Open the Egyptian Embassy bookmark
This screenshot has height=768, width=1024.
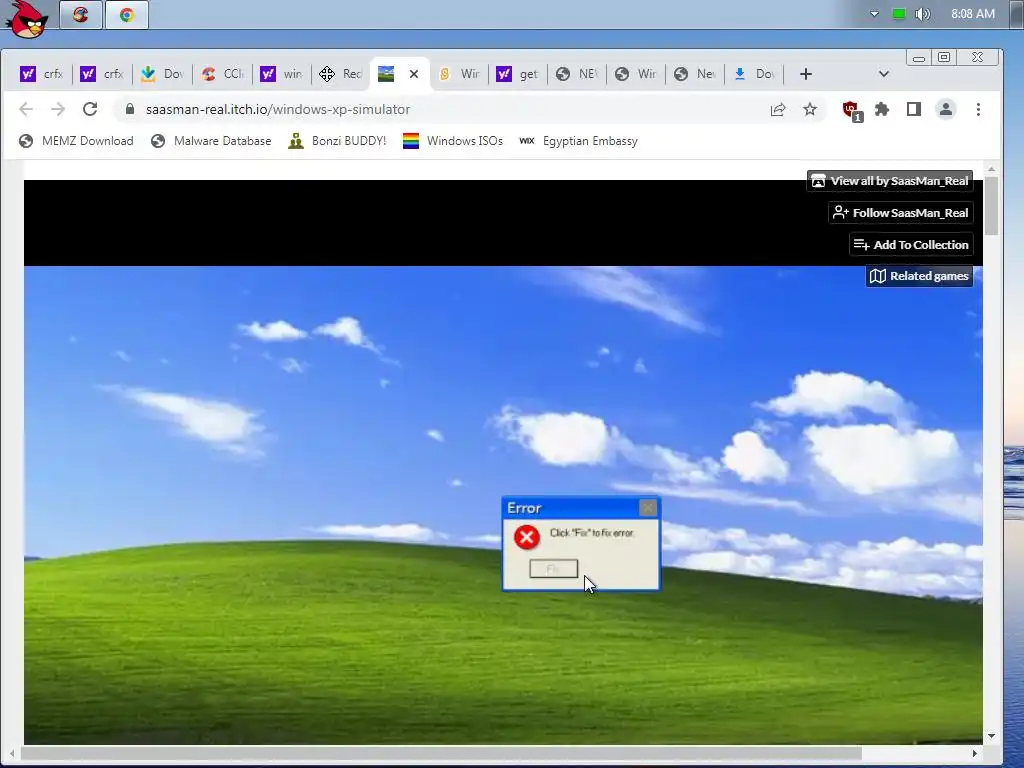click(578, 141)
